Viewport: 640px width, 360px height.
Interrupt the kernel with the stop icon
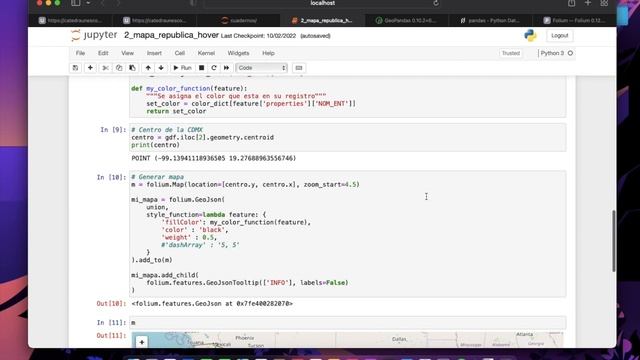pos(201,68)
